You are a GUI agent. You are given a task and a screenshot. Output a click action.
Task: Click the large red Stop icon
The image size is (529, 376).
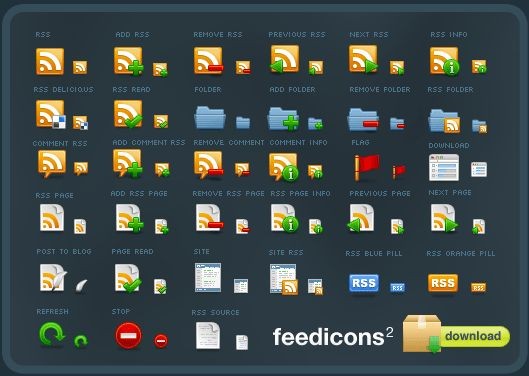(129, 336)
